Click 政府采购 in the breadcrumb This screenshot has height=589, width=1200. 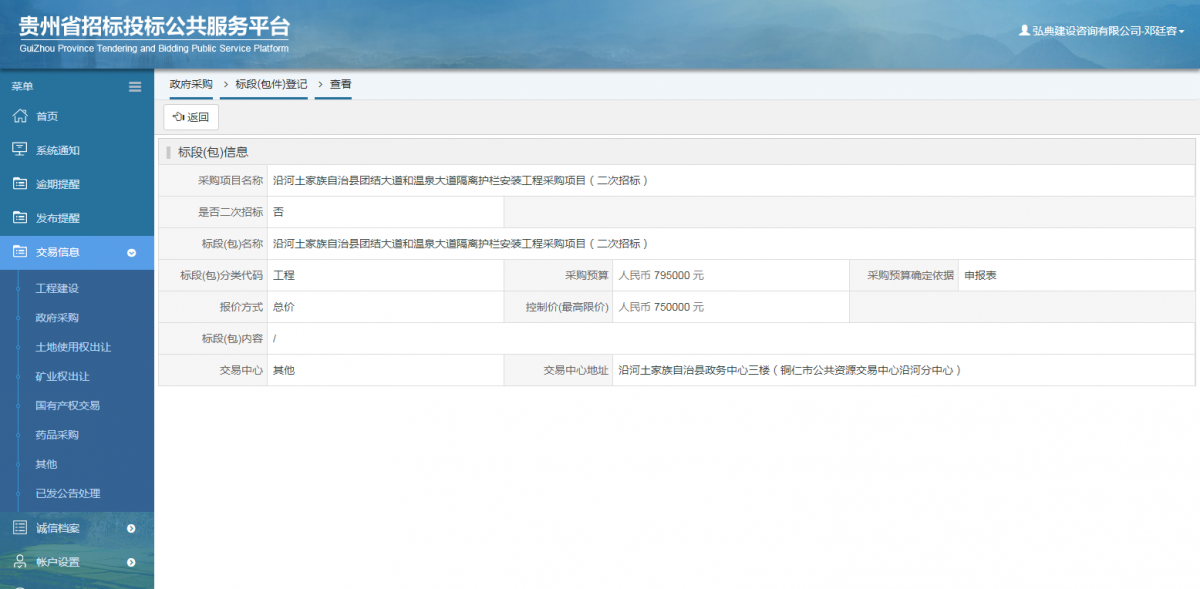pyautogui.click(x=191, y=85)
